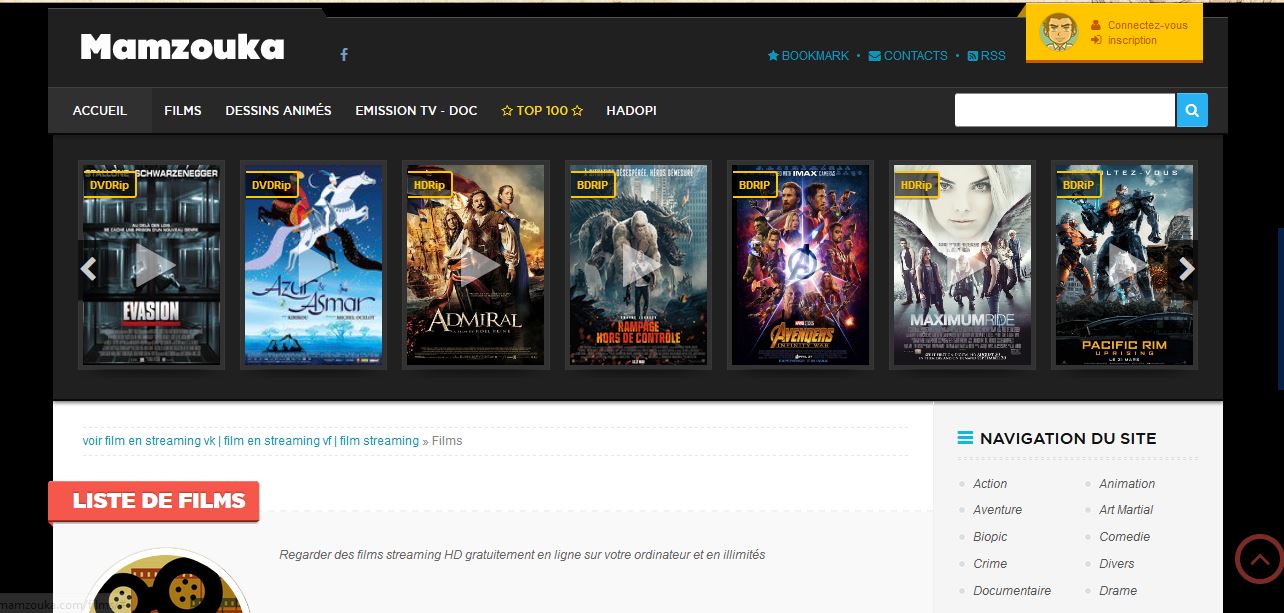This screenshot has width=1284, height=613.
Task: Show previous movies in carousel
Action: tap(89, 269)
